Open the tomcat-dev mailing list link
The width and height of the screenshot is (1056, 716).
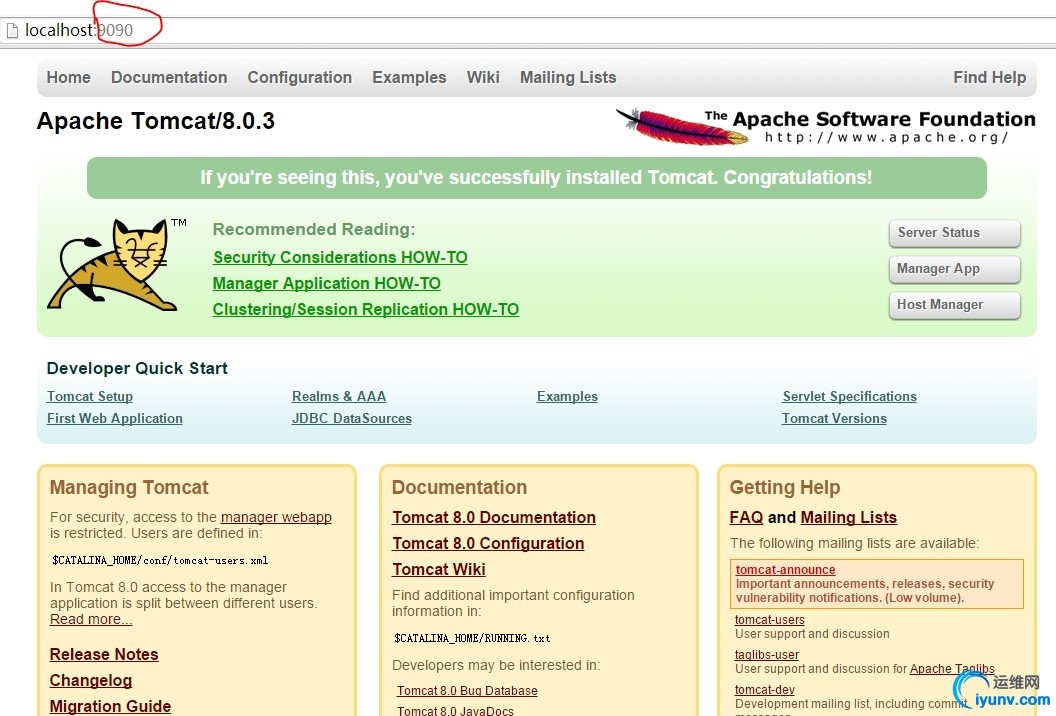pos(764,690)
